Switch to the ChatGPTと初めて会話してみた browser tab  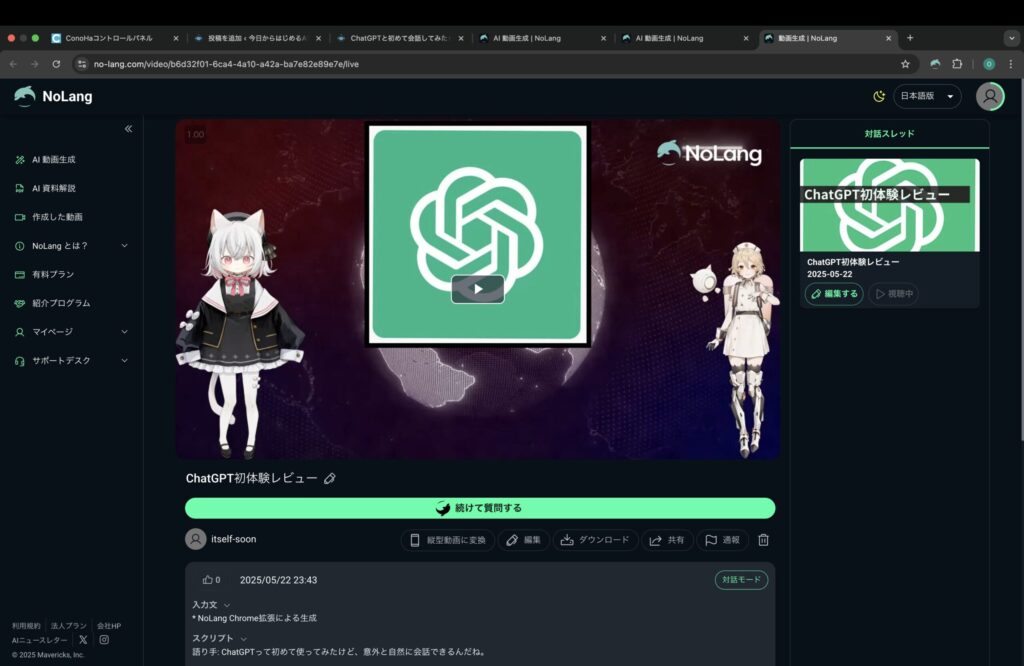click(398, 38)
